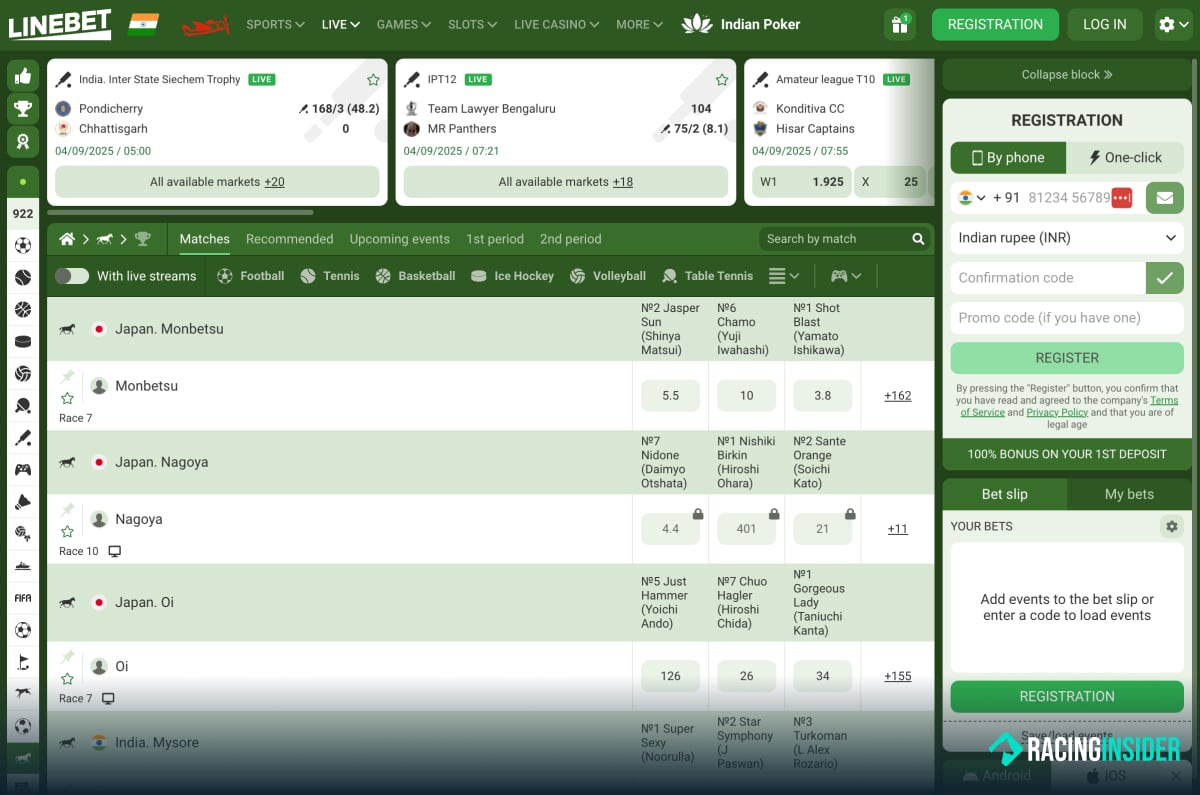Open the Privacy Policy link

pyautogui.click(x=1057, y=412)
